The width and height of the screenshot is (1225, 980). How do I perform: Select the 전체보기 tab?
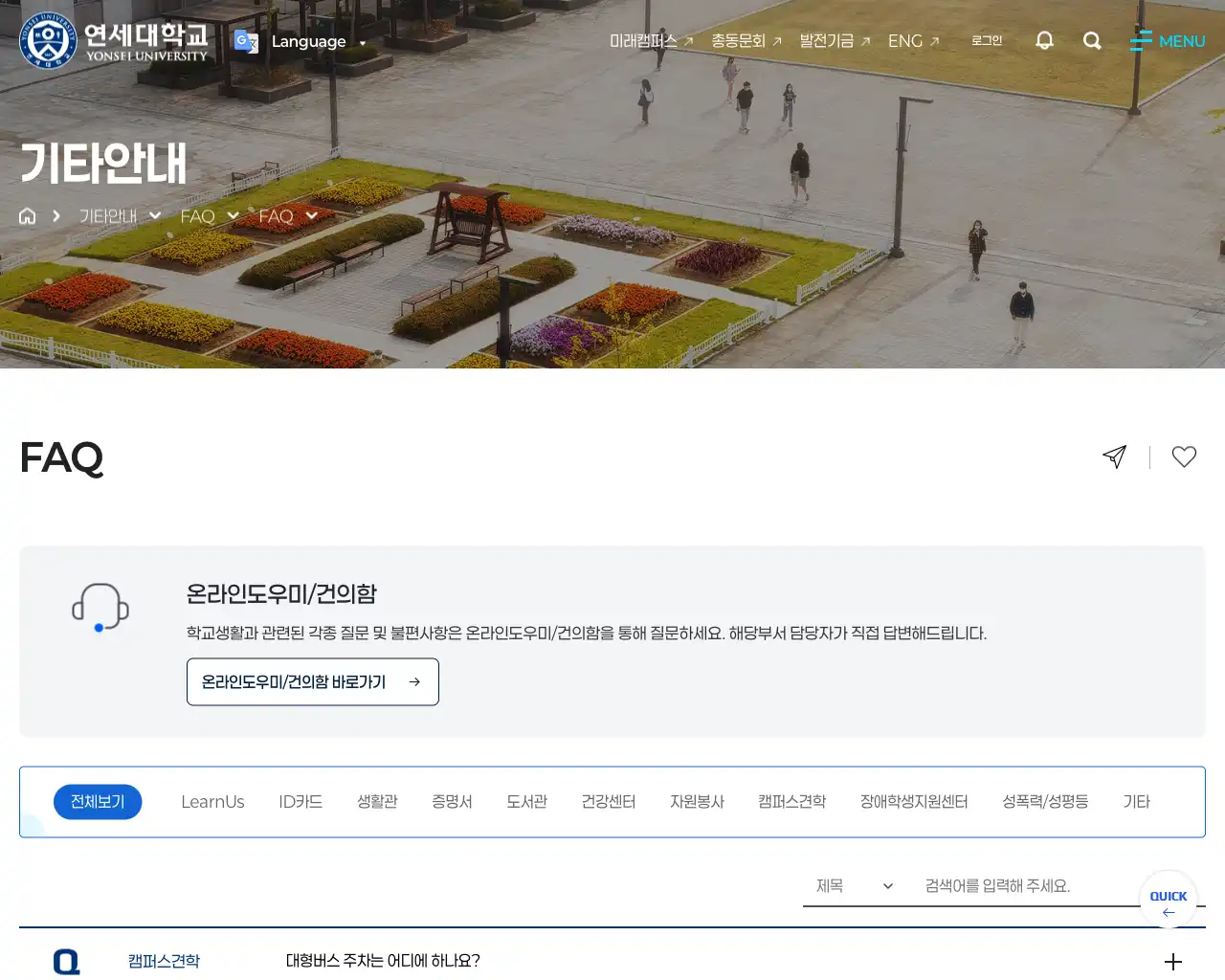click(98, 802)
